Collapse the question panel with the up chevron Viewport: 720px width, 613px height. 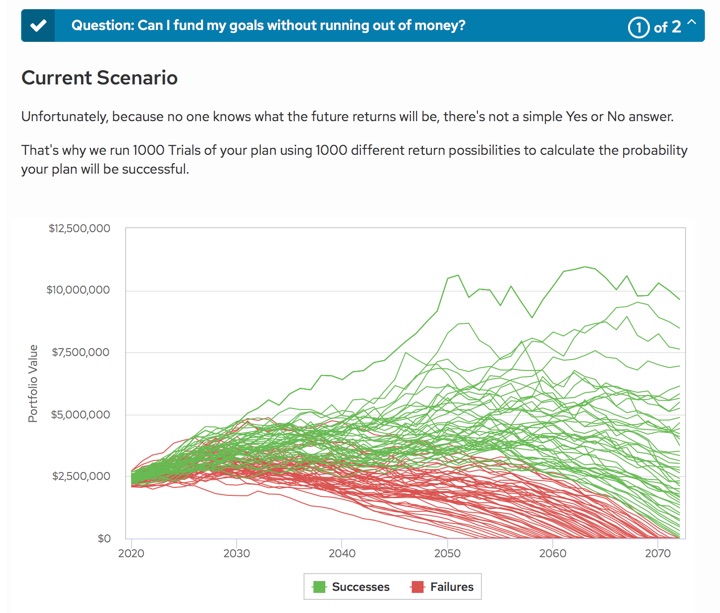tap(690, 25)
